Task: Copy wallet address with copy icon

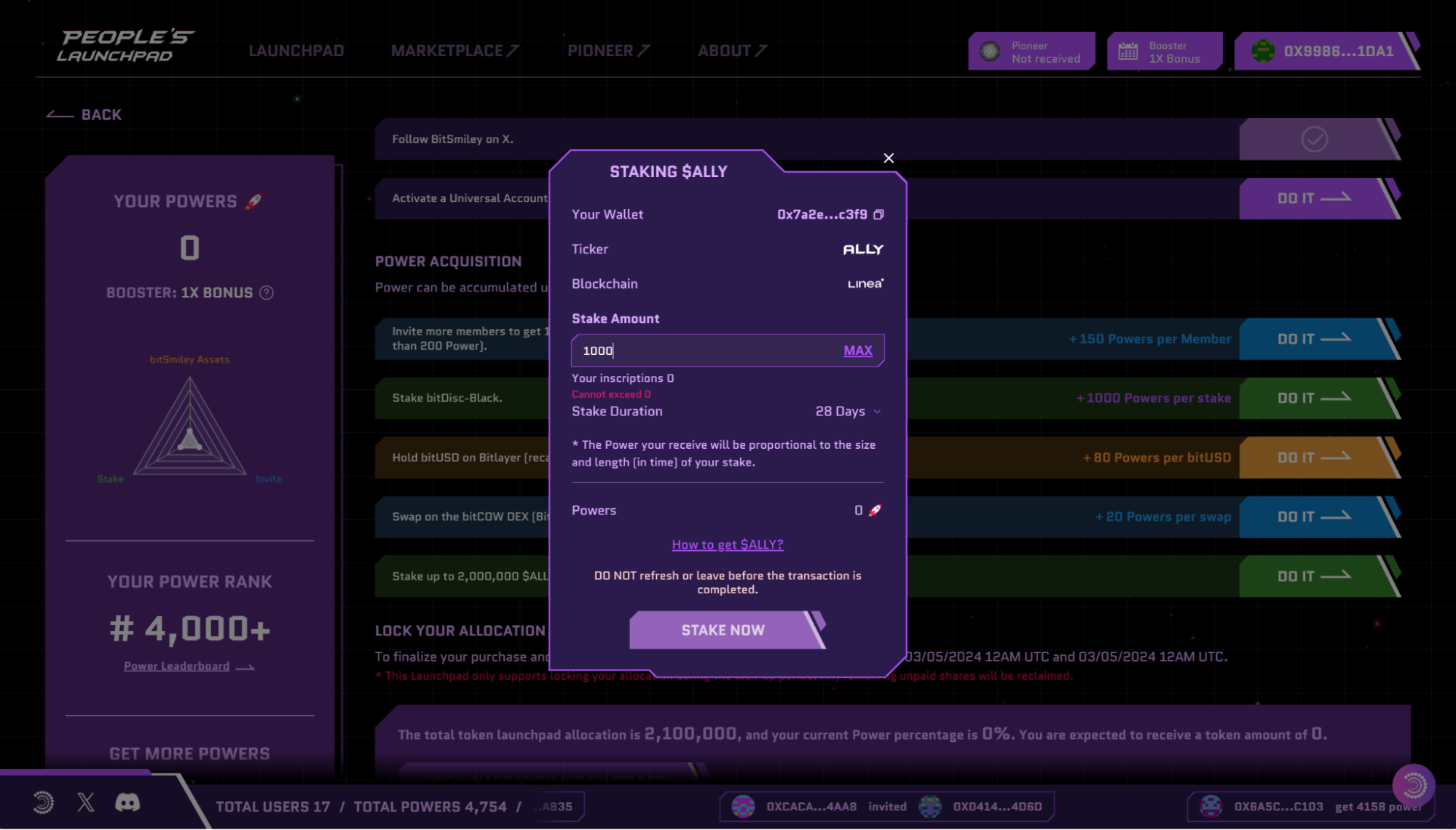Action: point(878,214)
